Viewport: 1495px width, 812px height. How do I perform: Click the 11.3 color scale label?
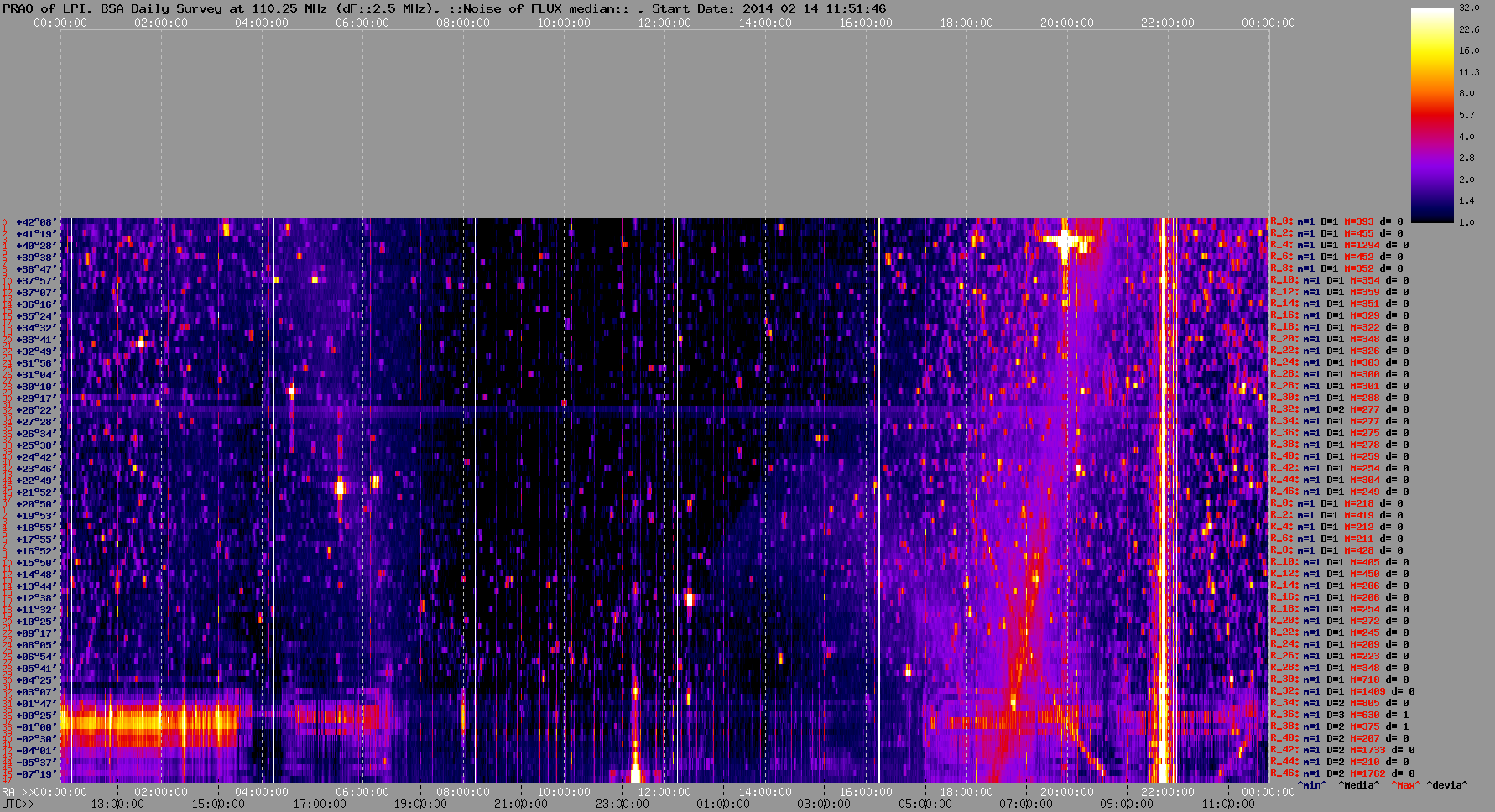click(x=1469, y=72)
